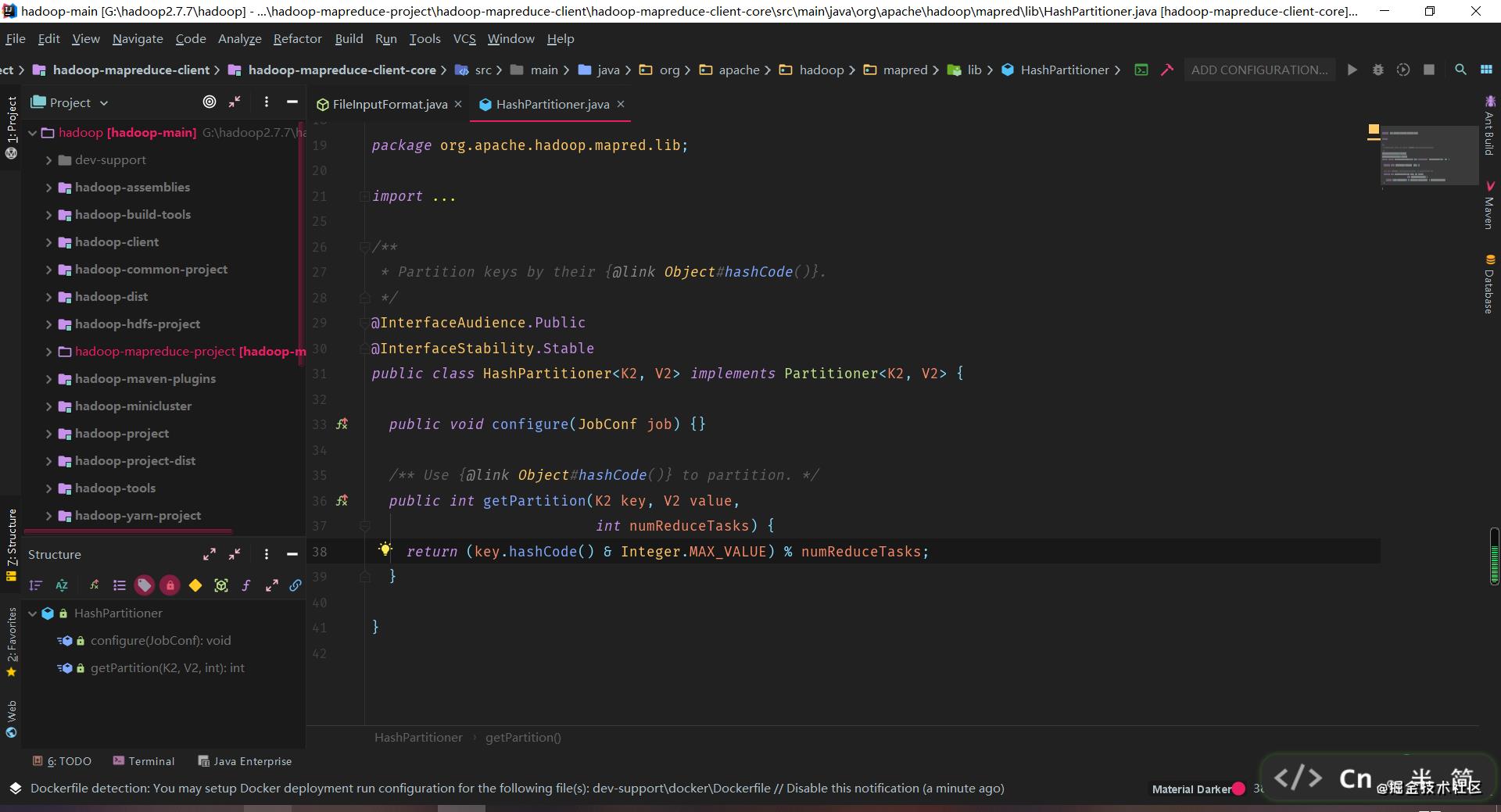The height and width of the screenshot is (812, 1501).
Task: Open the Analyze menu
Action: coord(239,38)
